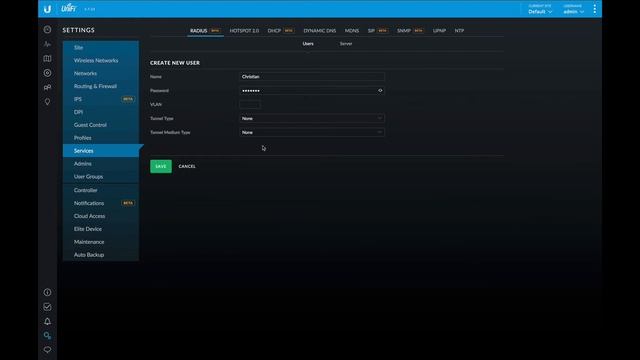
Task: Open Routing & Firewall settings
Action: (x=101, y=87)
